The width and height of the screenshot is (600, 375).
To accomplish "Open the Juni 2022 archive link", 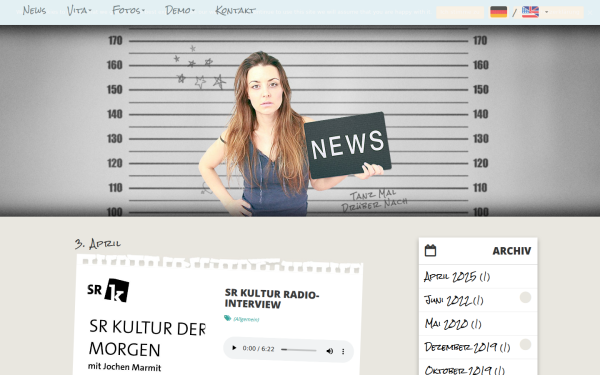I will 454,300.
